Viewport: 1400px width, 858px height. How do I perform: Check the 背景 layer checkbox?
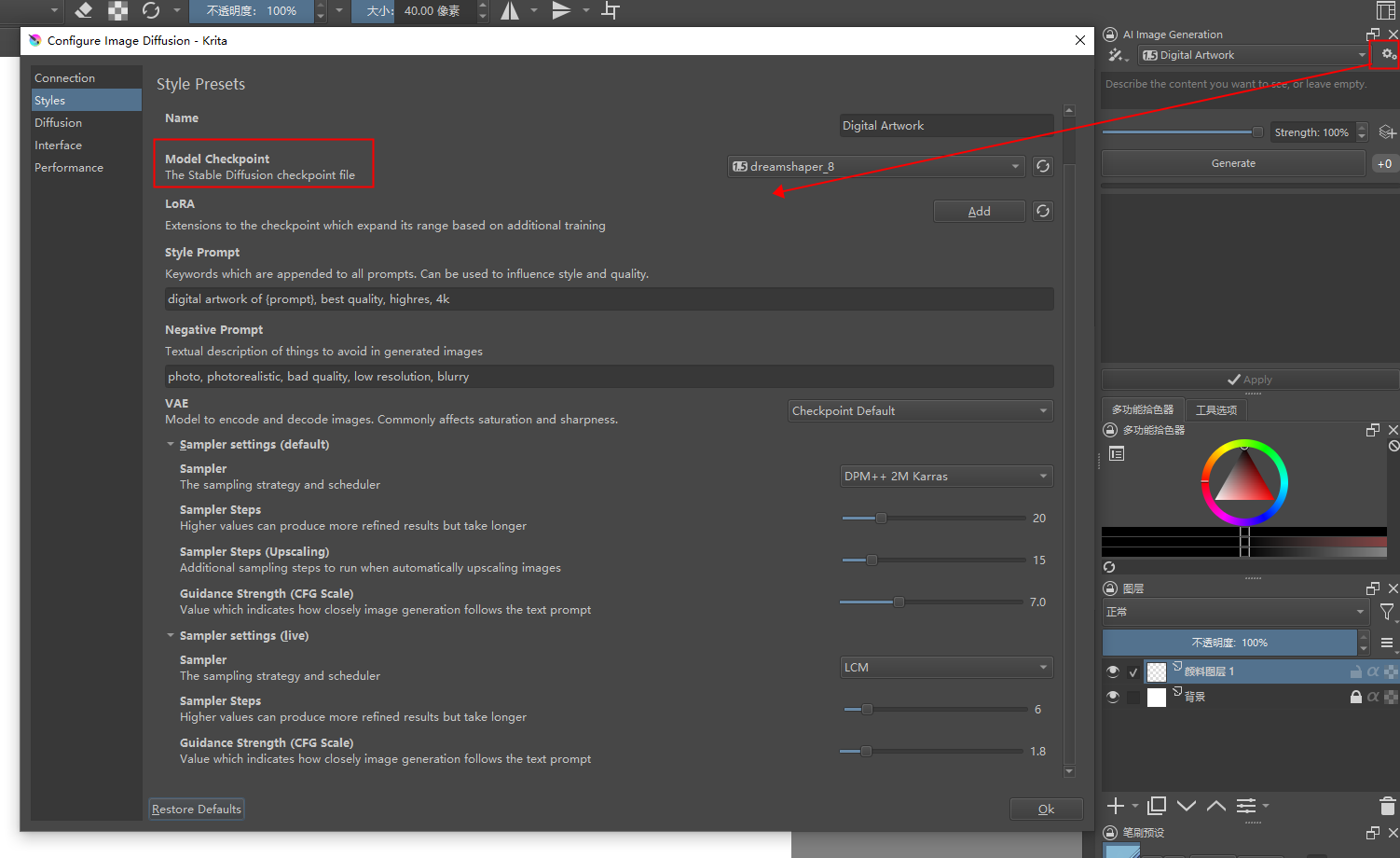(x=1133, y=697)
